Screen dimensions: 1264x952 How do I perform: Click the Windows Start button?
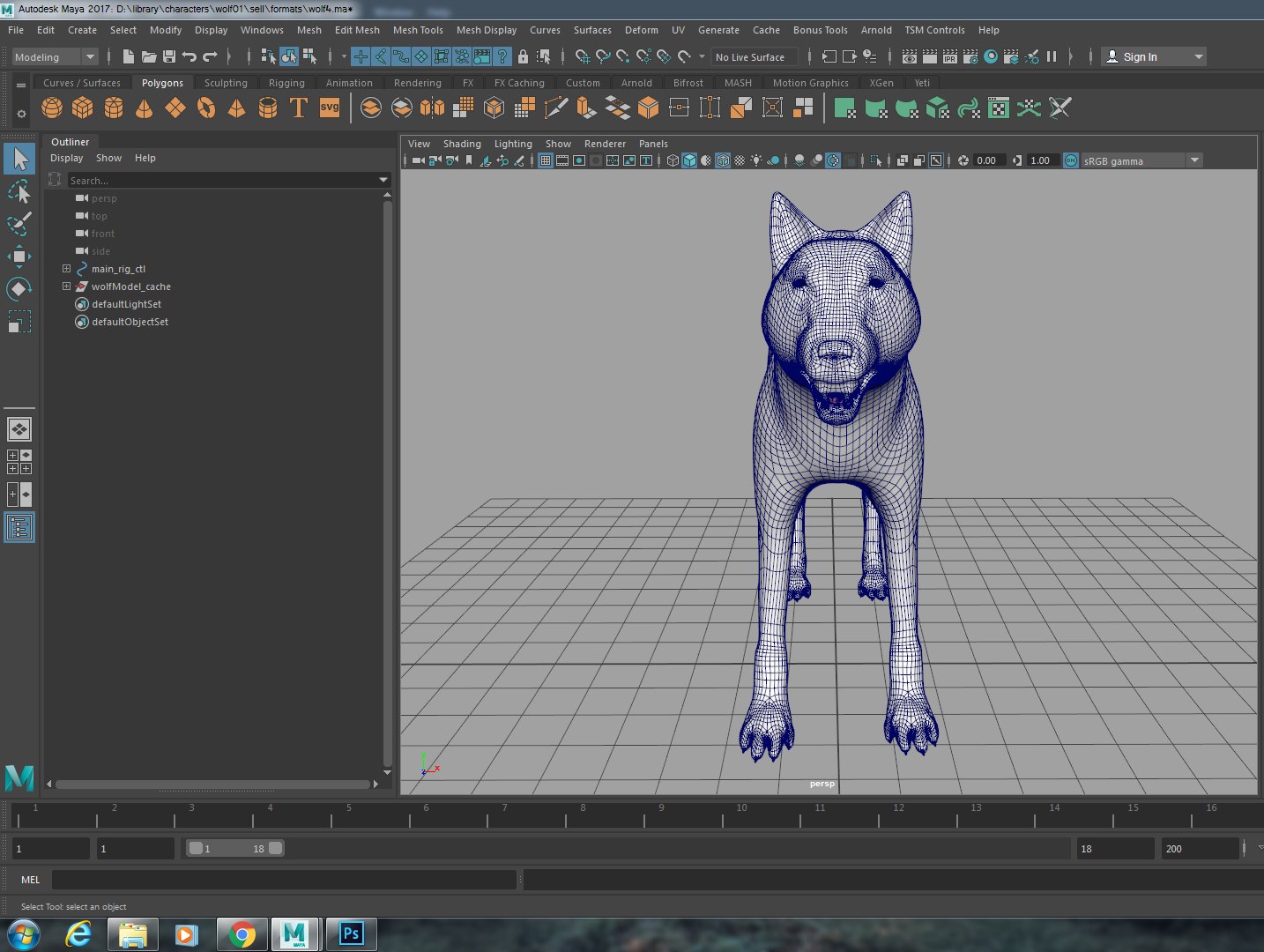[x=24, y=934]
